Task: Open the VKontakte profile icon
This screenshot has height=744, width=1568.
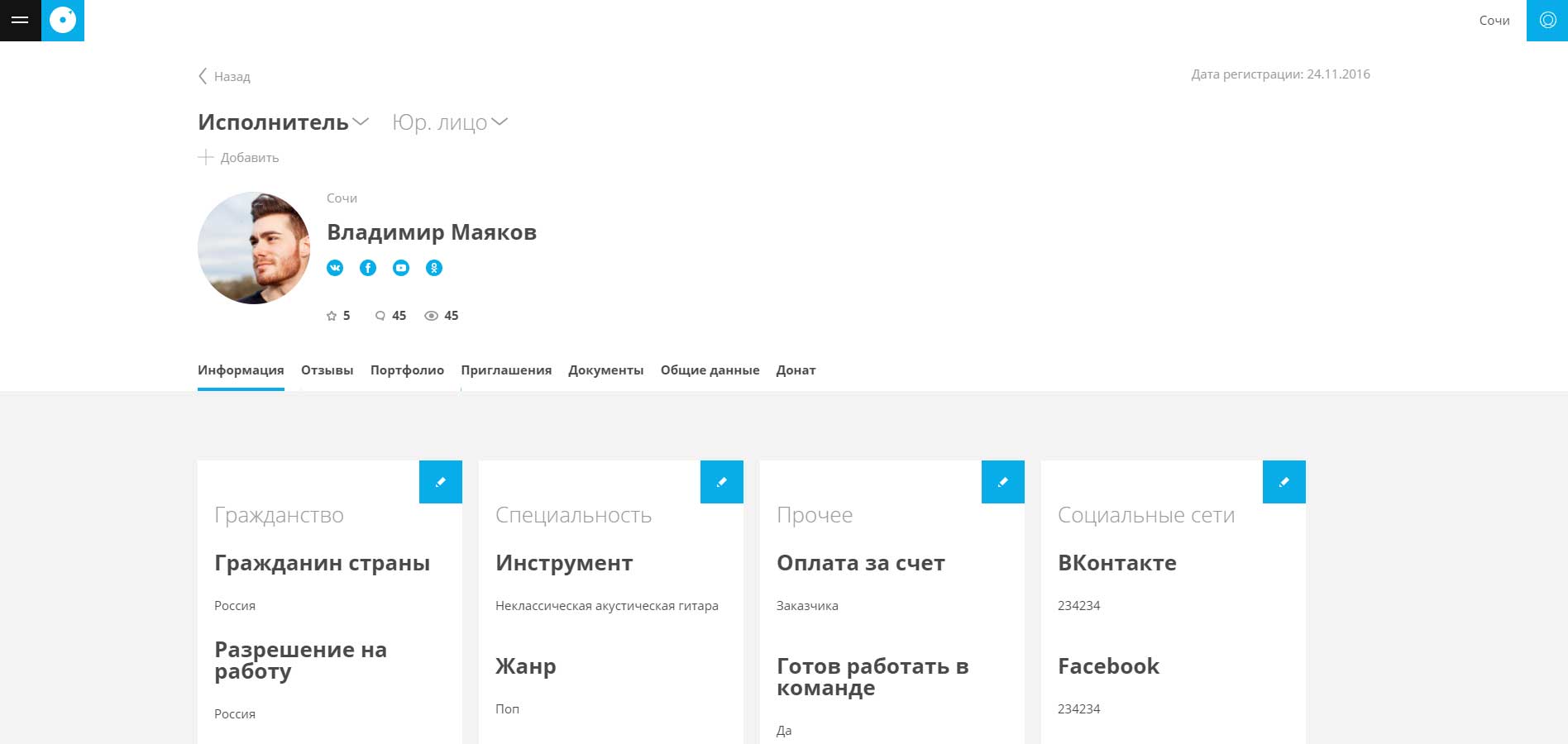Action: (335, 268)
